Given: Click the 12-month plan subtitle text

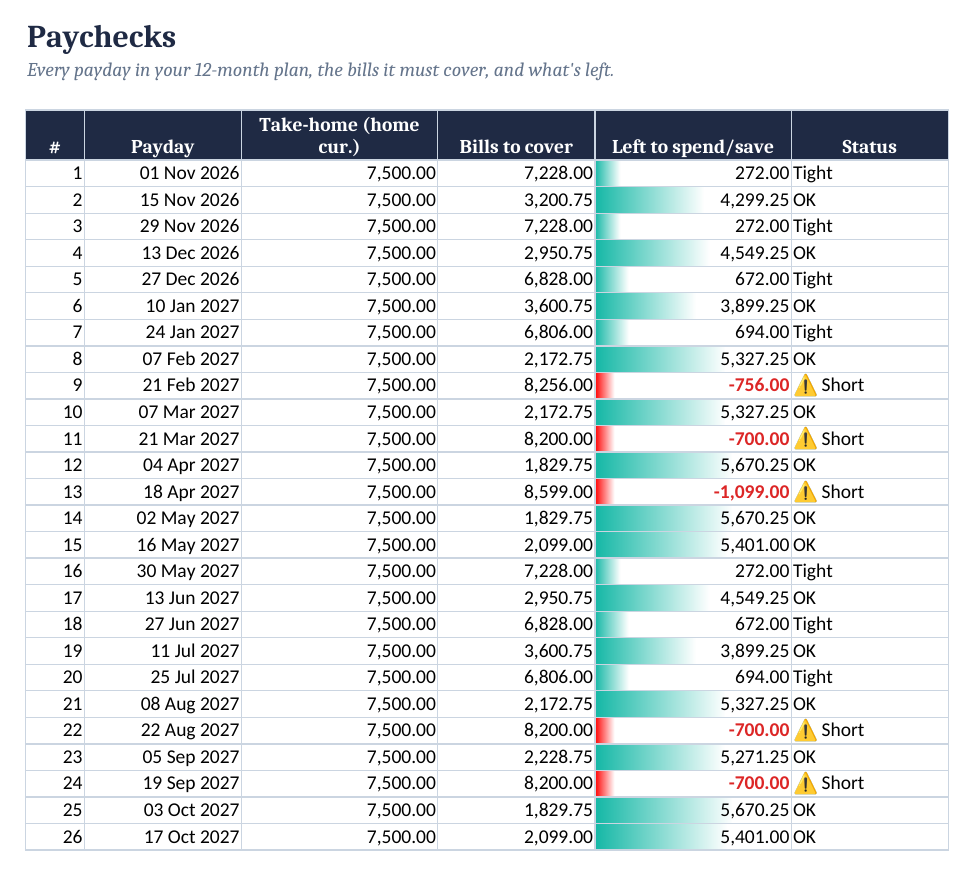Looking at the screenshot, I should (320, 70).
